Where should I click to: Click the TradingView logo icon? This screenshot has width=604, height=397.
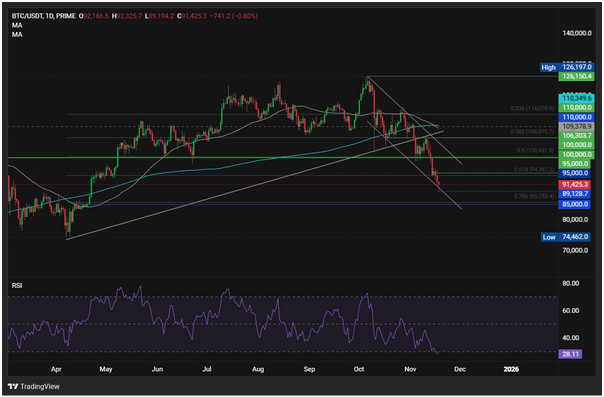(12, 386)
